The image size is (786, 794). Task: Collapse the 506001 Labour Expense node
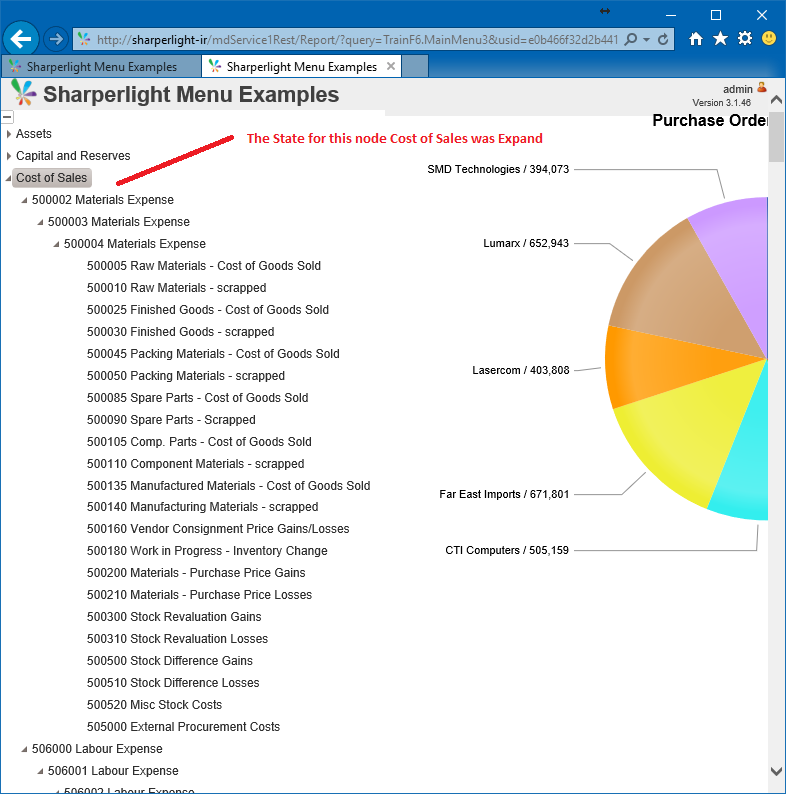pos(40,771)
